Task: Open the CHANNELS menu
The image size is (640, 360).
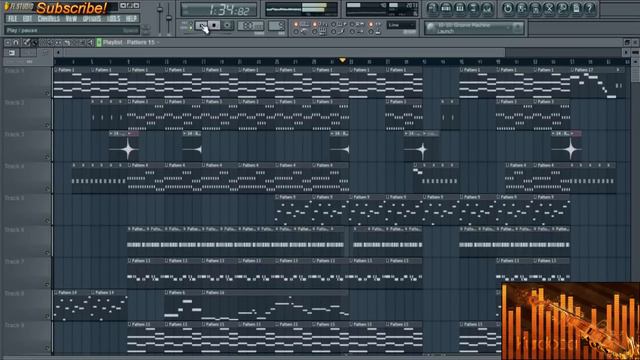Action: pos(48,19)
